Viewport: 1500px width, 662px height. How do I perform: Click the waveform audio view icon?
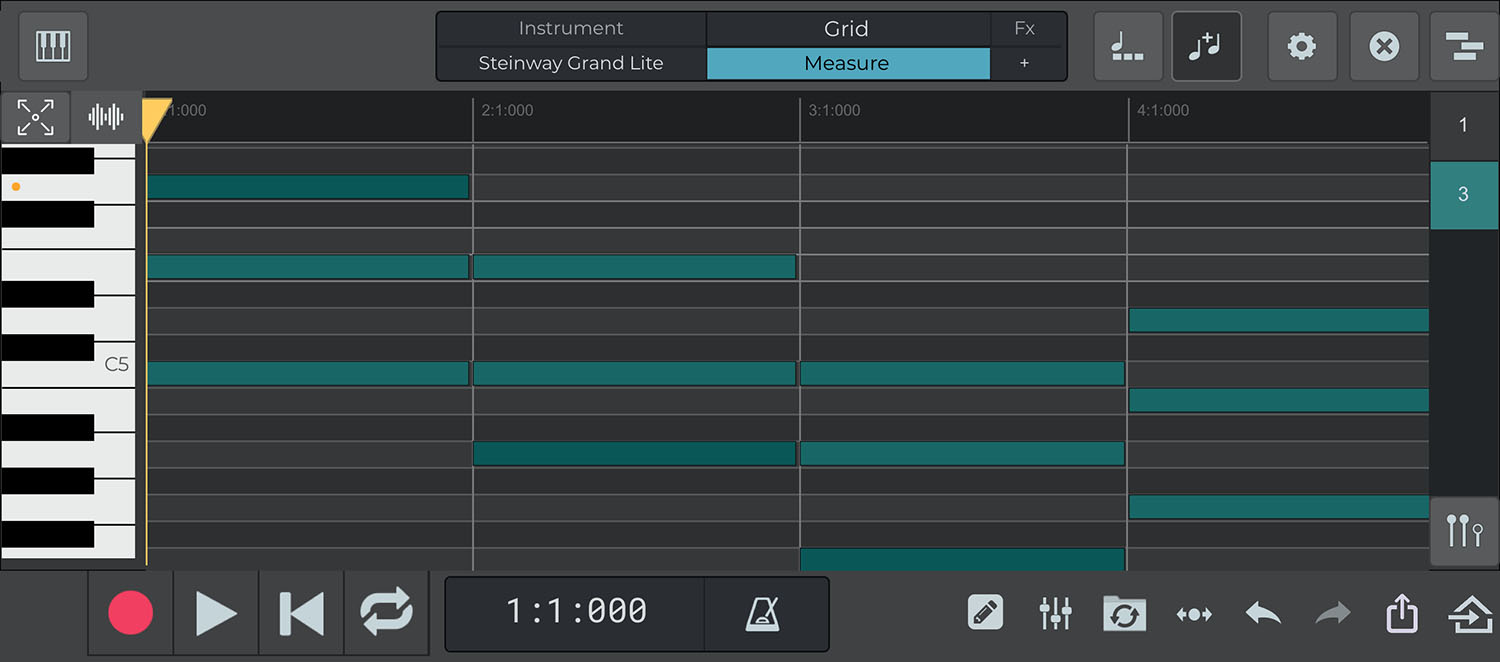(x=106, y=117)
